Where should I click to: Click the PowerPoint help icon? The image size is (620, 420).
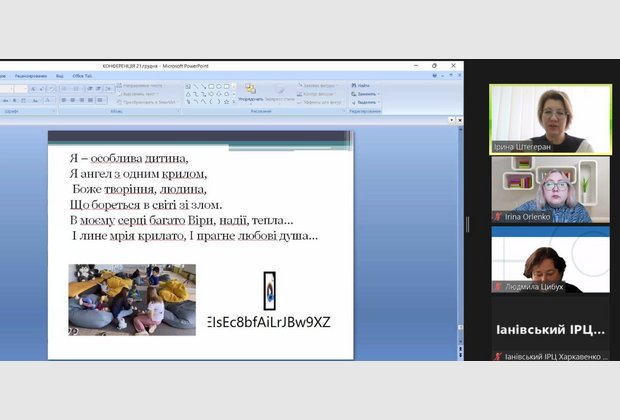click(x=435, y=76)
